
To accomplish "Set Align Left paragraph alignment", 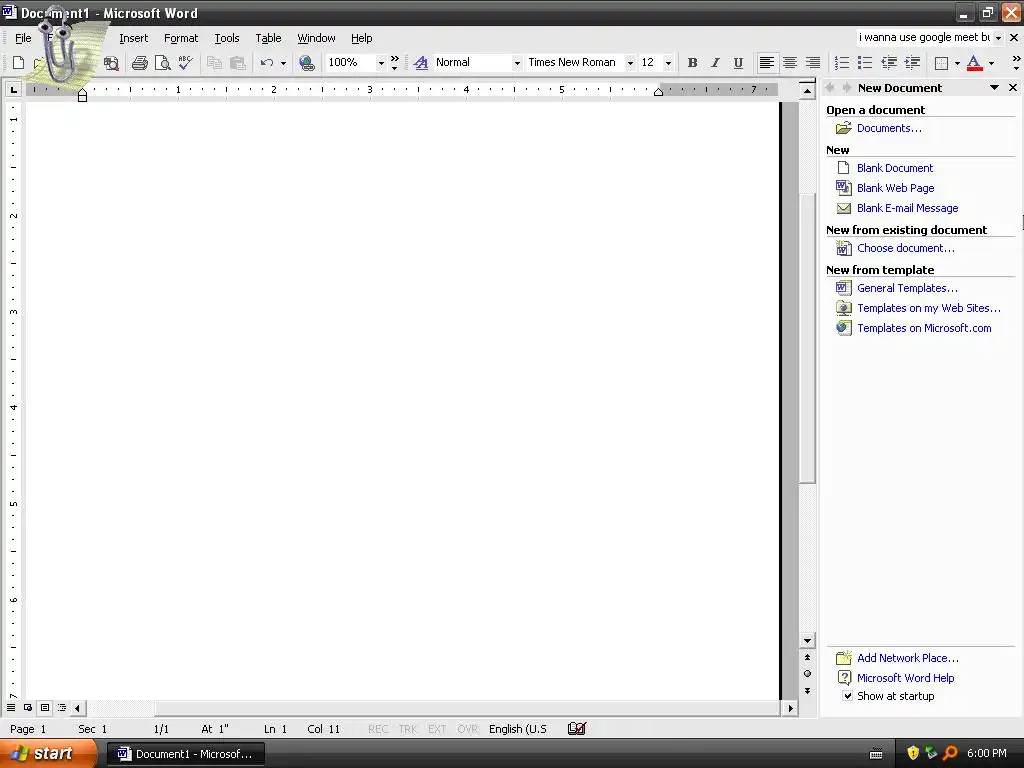I will (767, 63).
